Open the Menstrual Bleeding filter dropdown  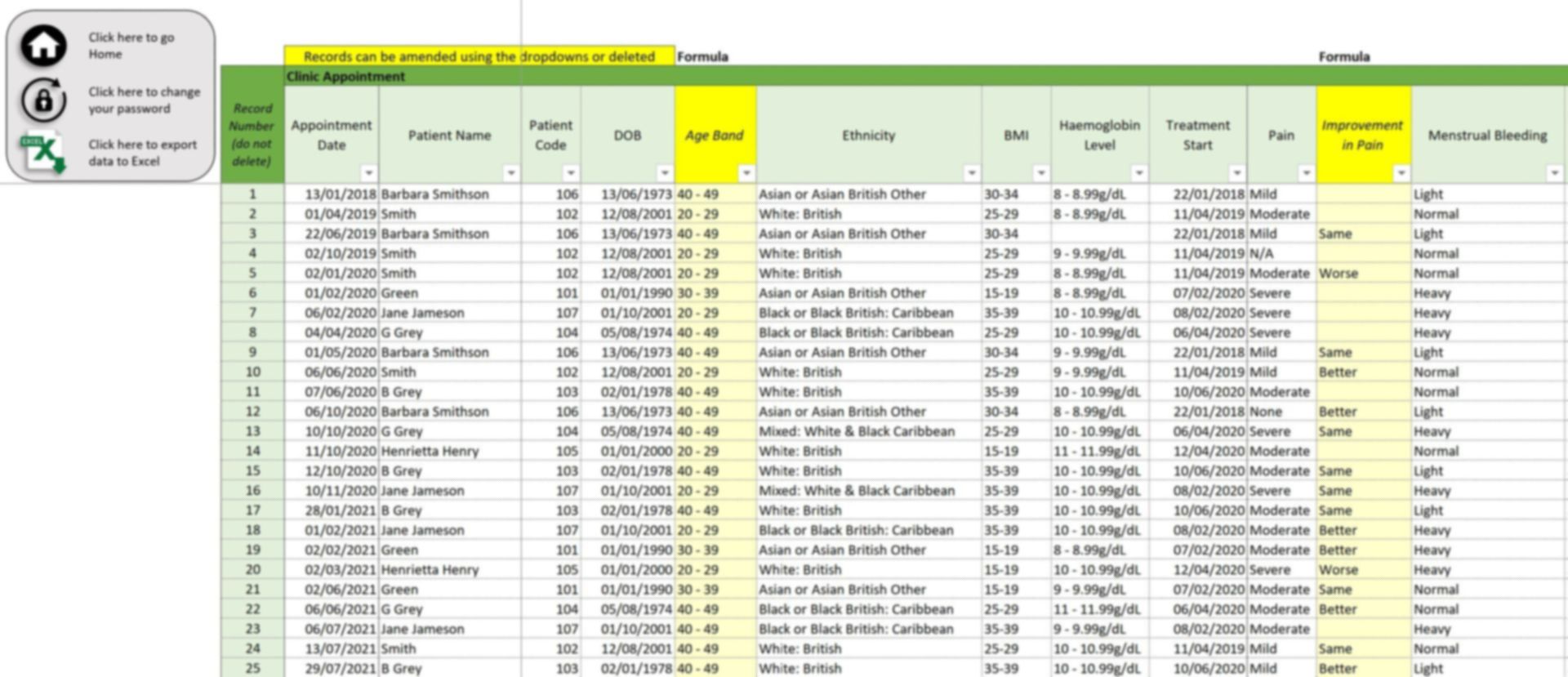point(1554,173)
